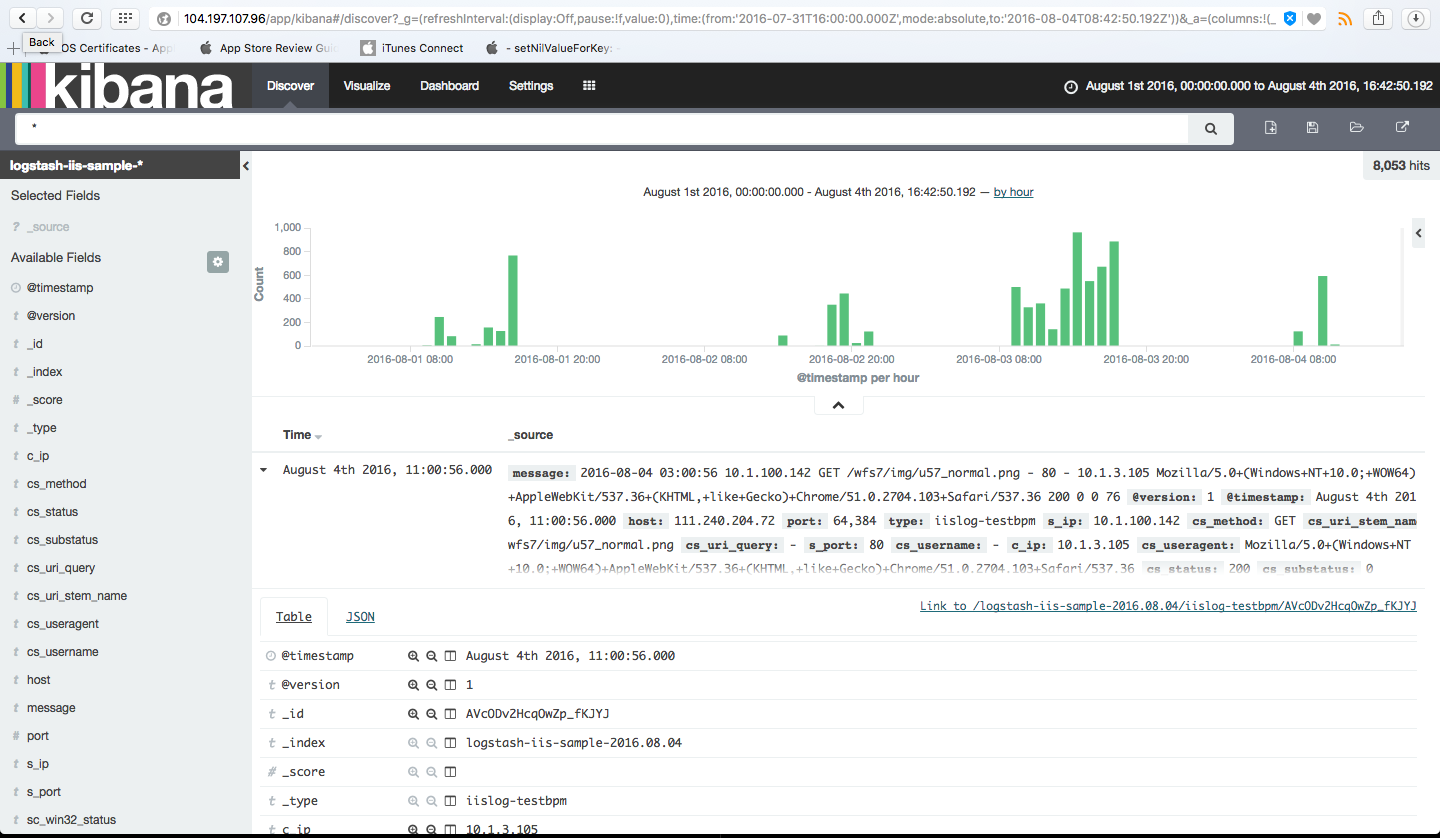Reload the browser page
1440x838 pixels.
tap(87, 18)
